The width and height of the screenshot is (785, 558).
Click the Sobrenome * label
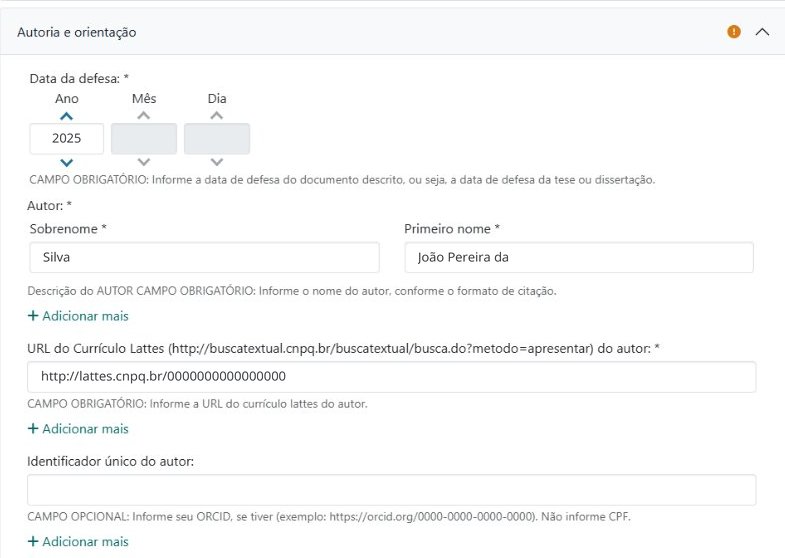click(x=68, y=229)
